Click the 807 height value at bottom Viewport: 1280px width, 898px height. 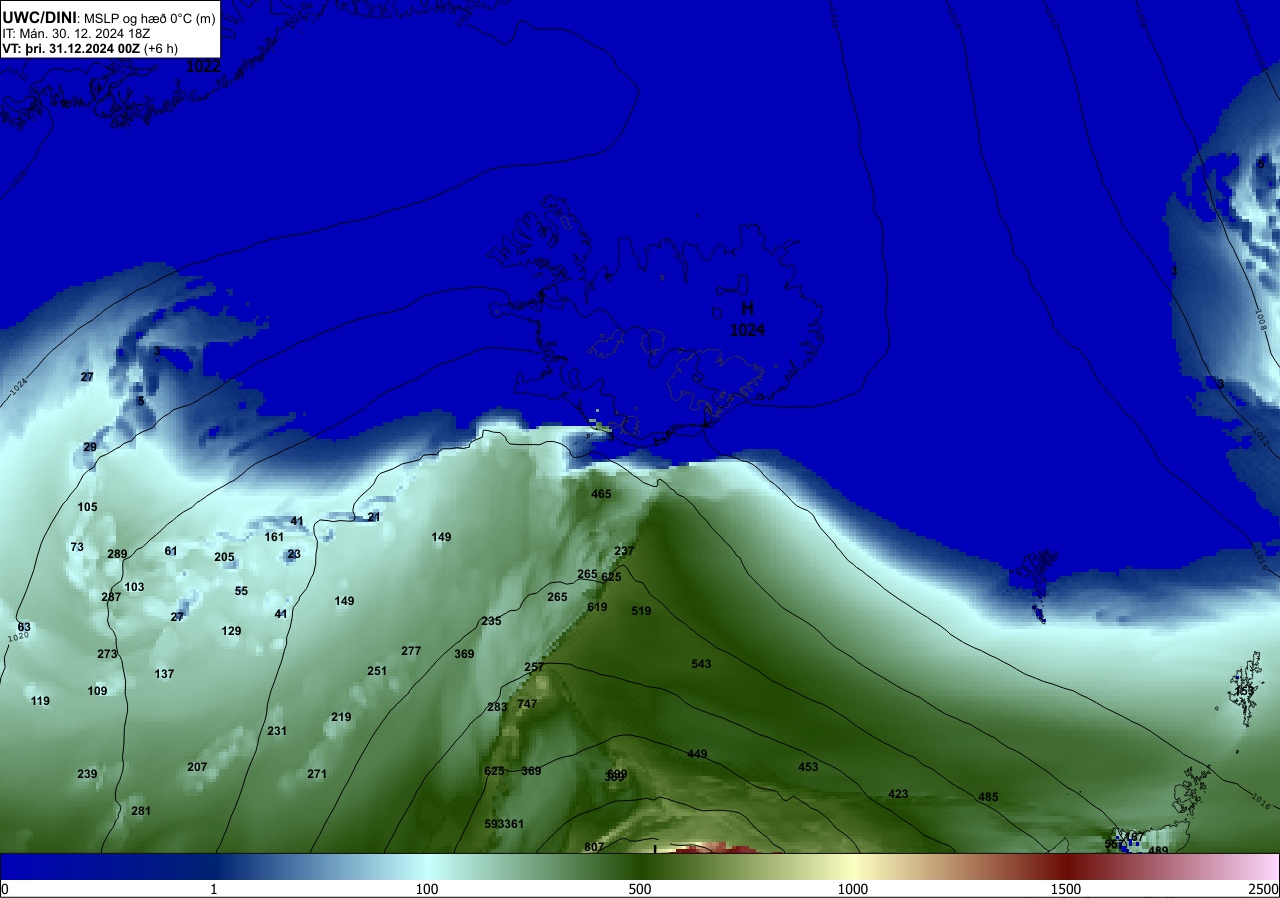pos(594,847)
